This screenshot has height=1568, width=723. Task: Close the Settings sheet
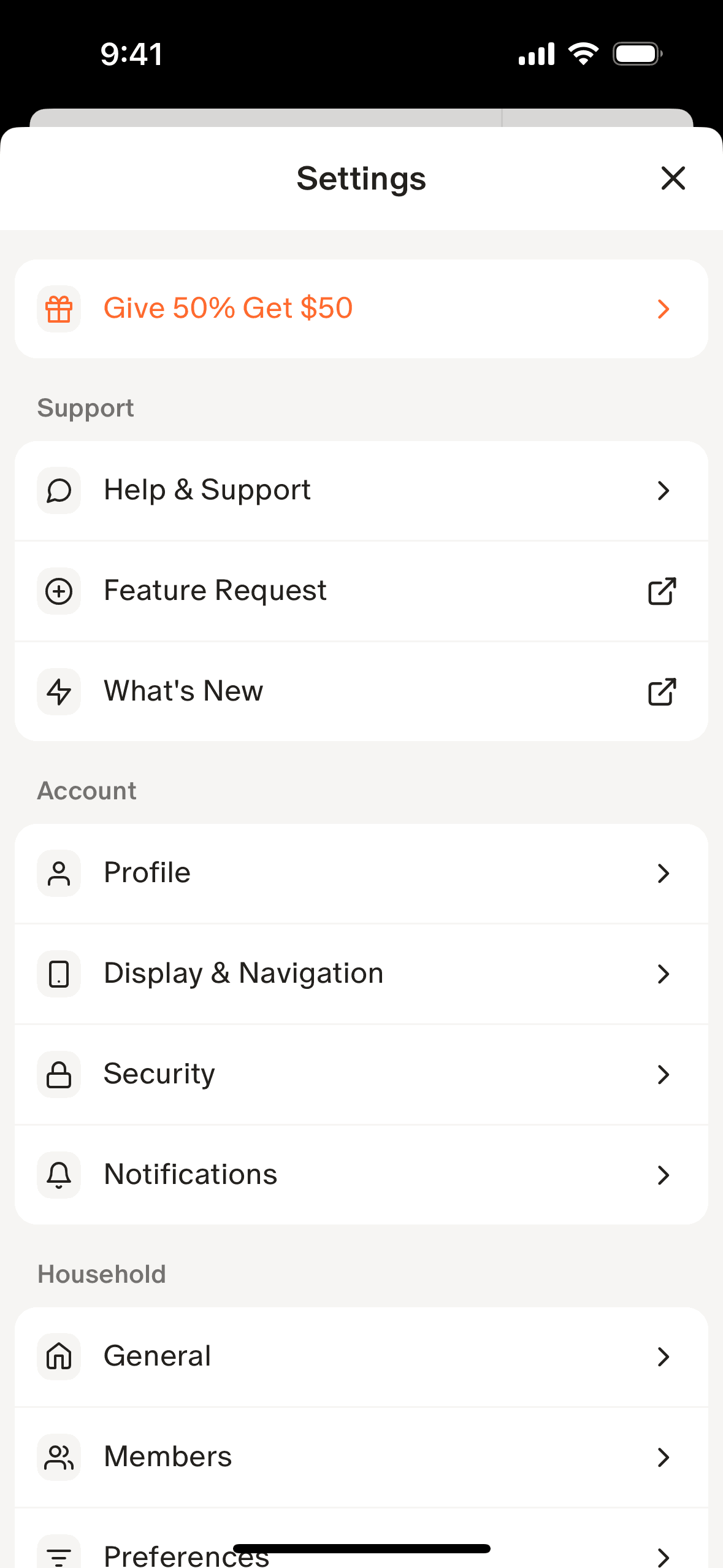pyautogui.click(x=673, y=179)
